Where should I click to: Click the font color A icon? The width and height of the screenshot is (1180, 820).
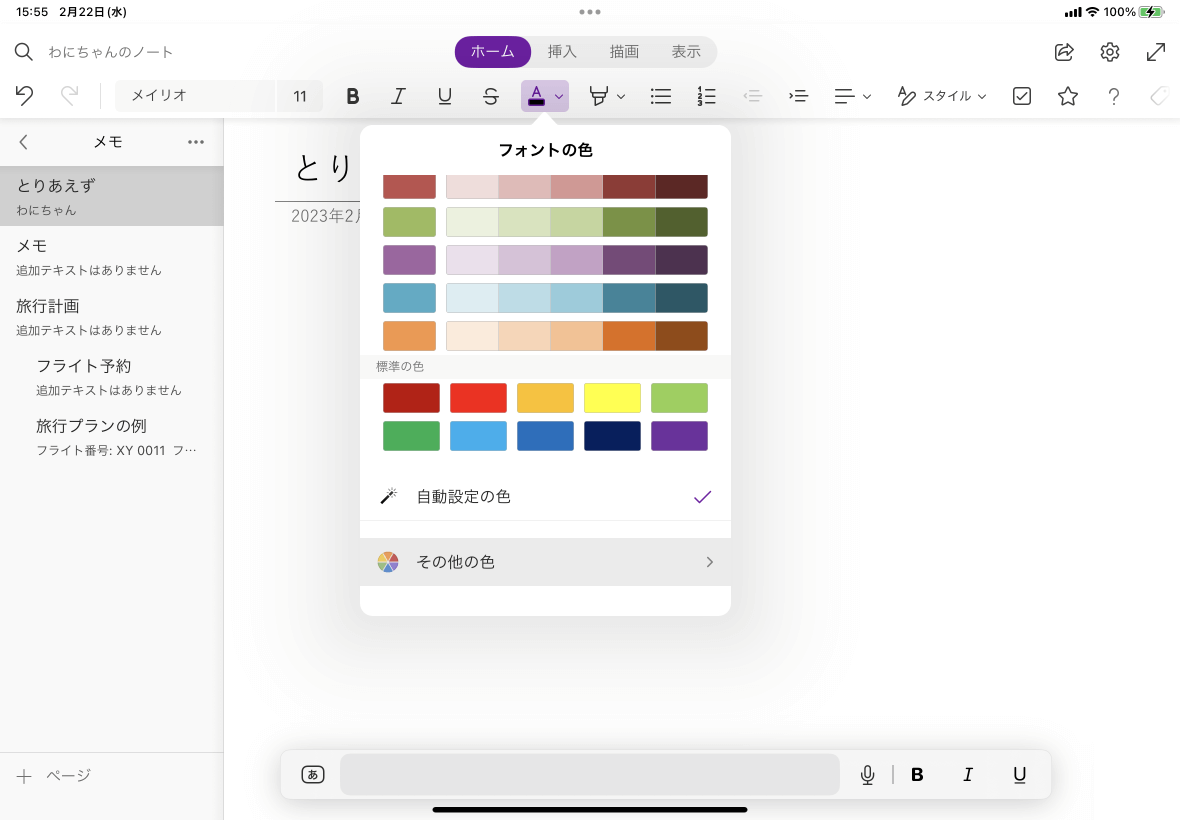537,96
